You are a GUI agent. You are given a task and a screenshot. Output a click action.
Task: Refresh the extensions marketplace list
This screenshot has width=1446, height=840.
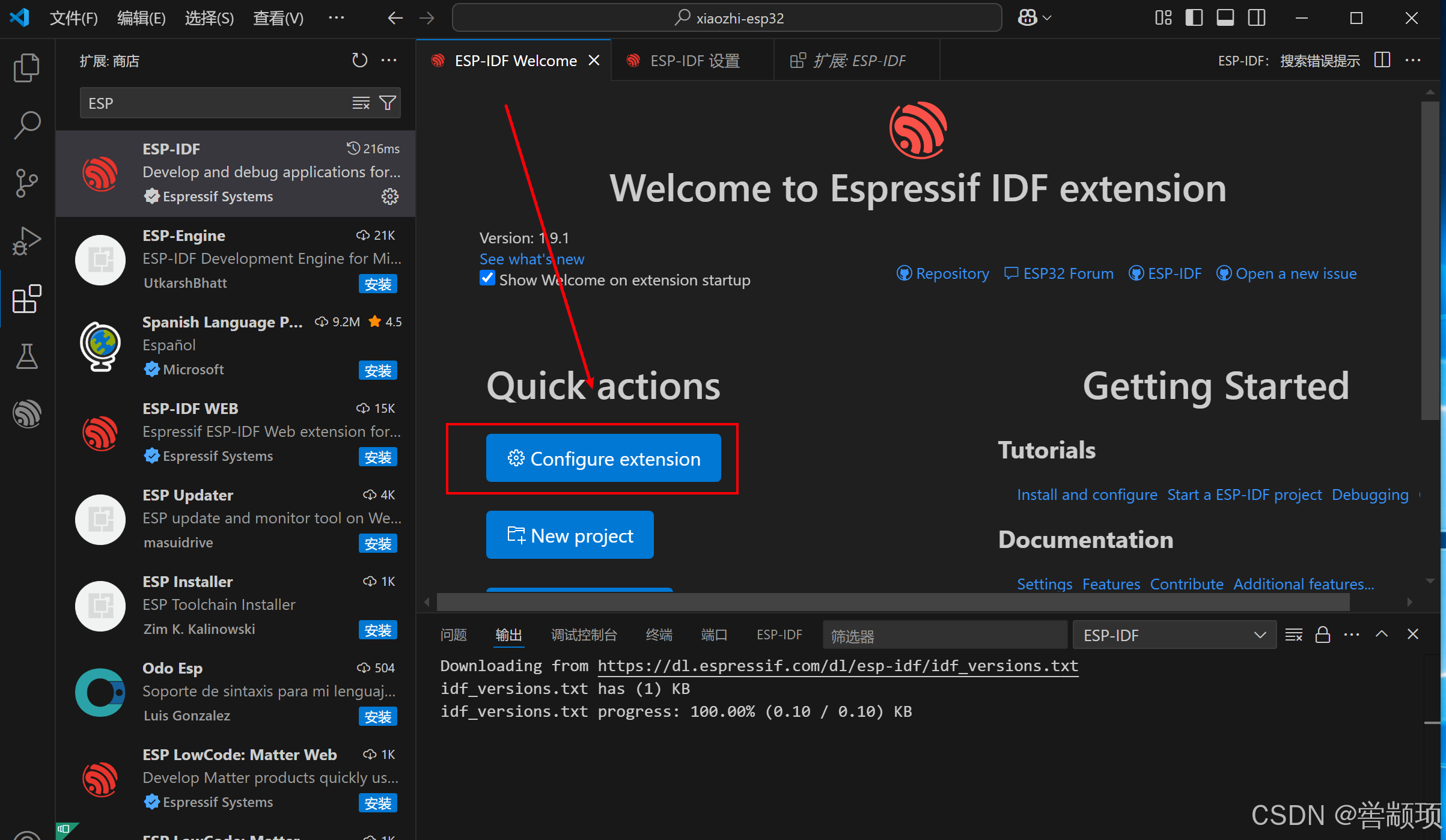[359, 61]
